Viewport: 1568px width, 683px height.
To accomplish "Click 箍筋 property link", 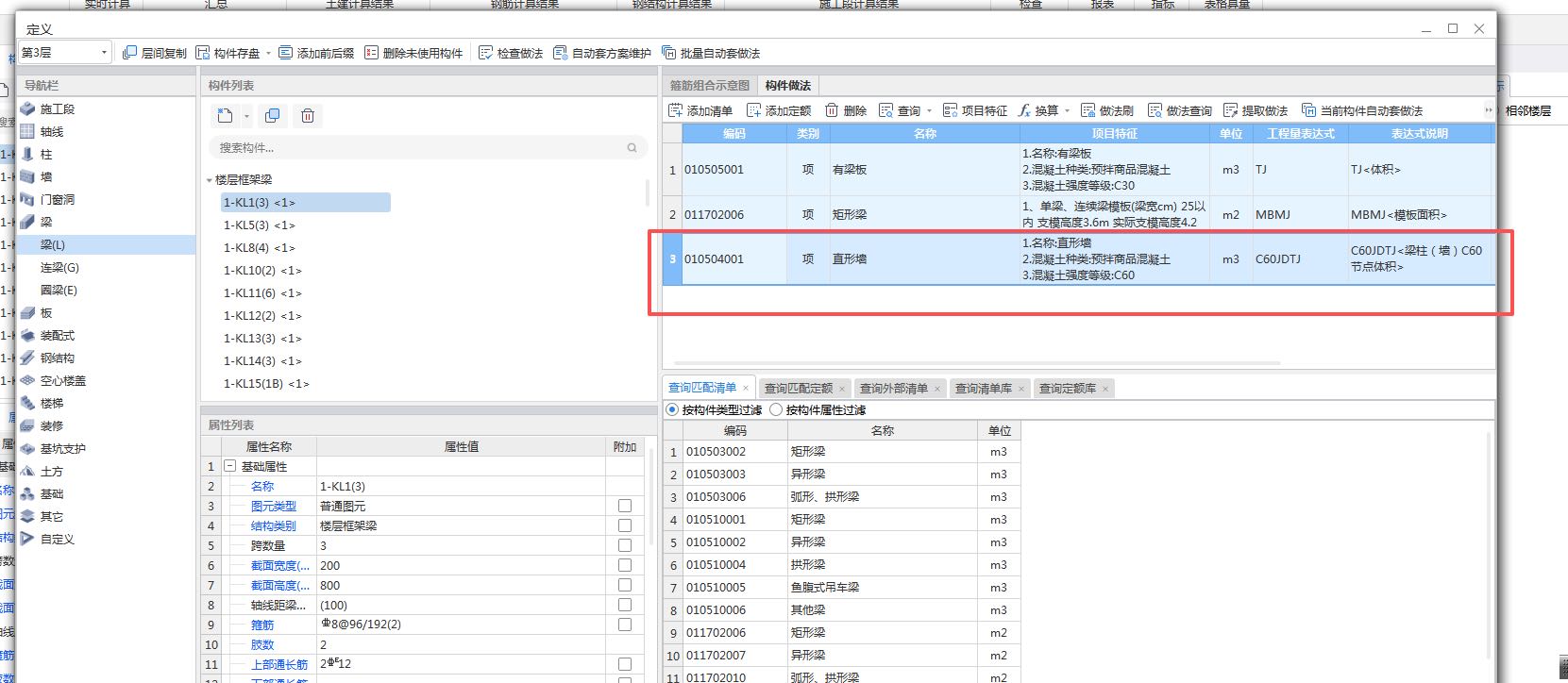I will (x=262, y=625).
